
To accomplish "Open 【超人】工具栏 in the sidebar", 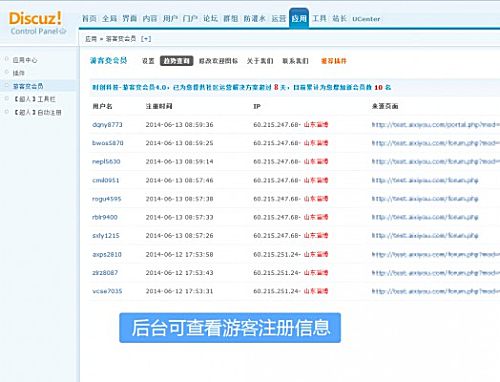I will coord(34,99).
